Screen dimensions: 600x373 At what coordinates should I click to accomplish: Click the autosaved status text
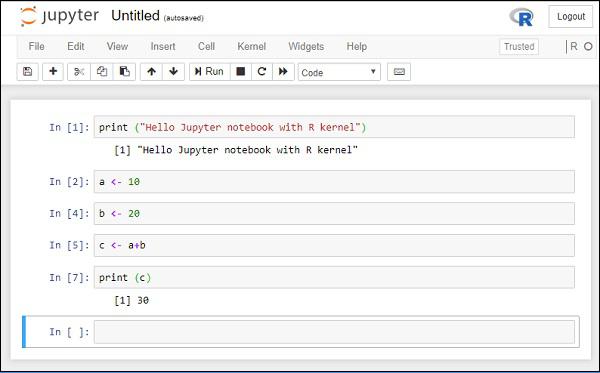tap(184, 18)
